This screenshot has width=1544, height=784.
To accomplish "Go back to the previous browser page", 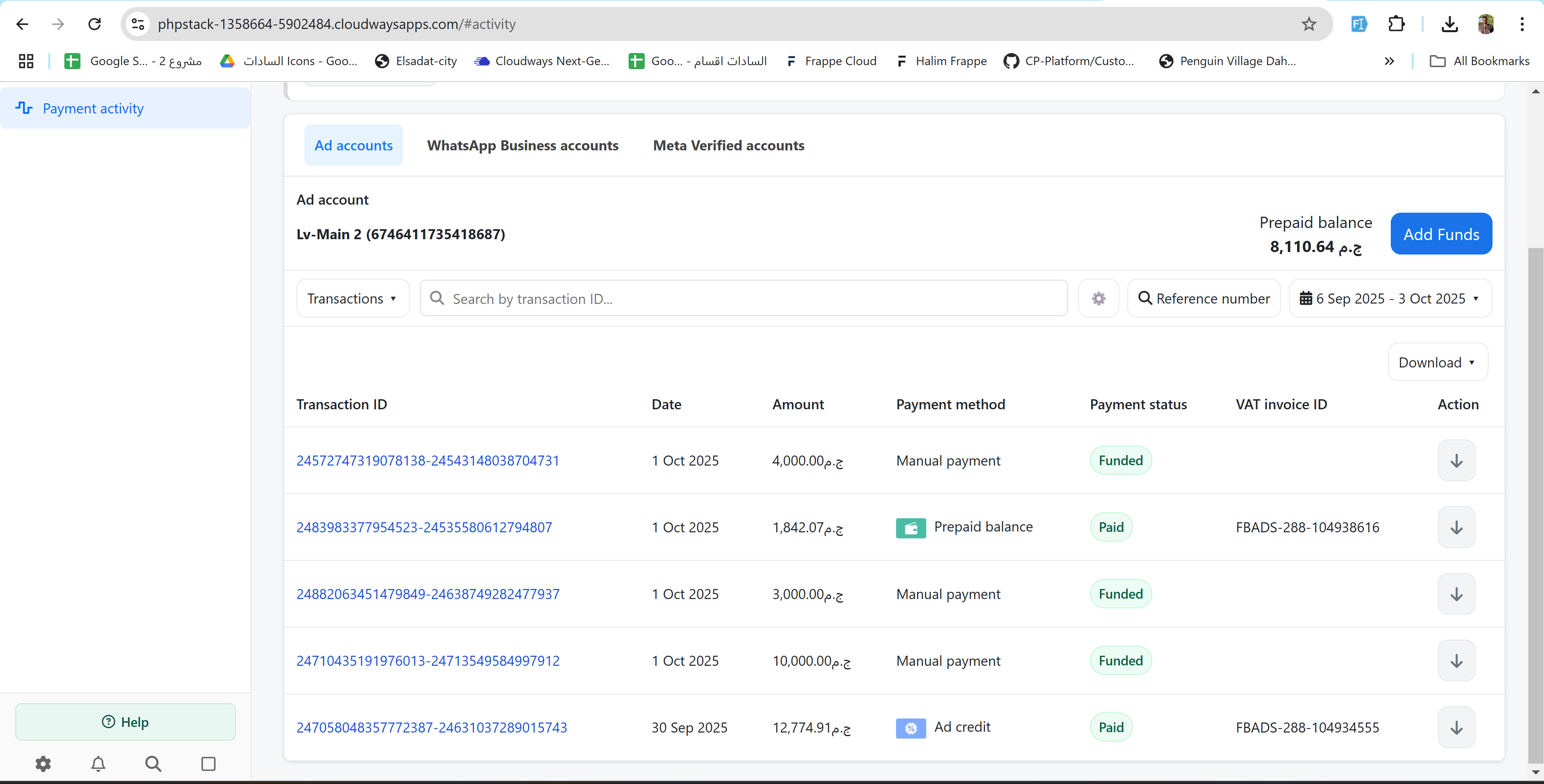I will pos(22,24).
